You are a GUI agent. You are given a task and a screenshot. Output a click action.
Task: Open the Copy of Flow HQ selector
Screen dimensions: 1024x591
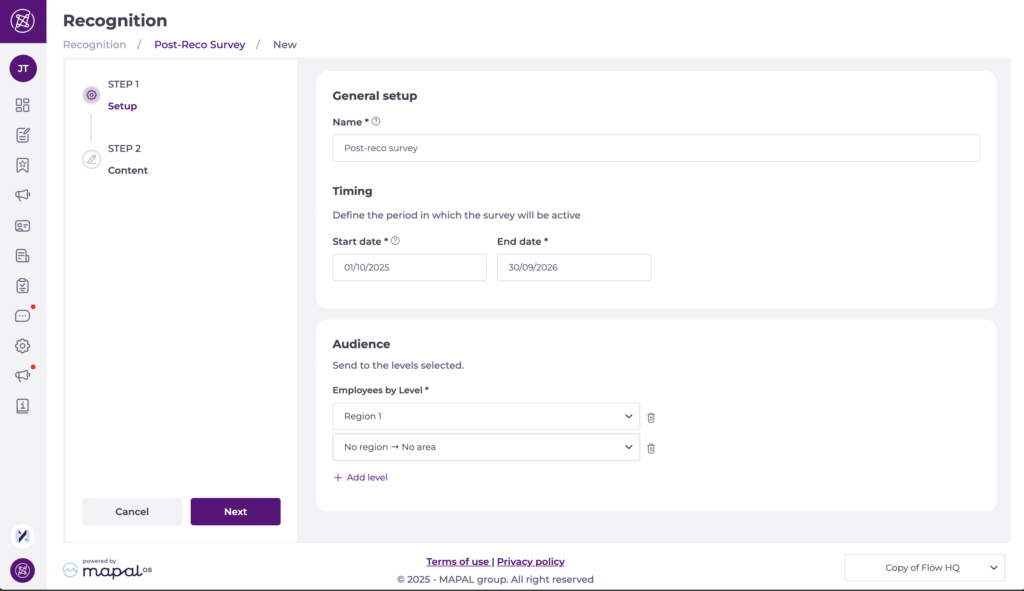tap(924, 568)
